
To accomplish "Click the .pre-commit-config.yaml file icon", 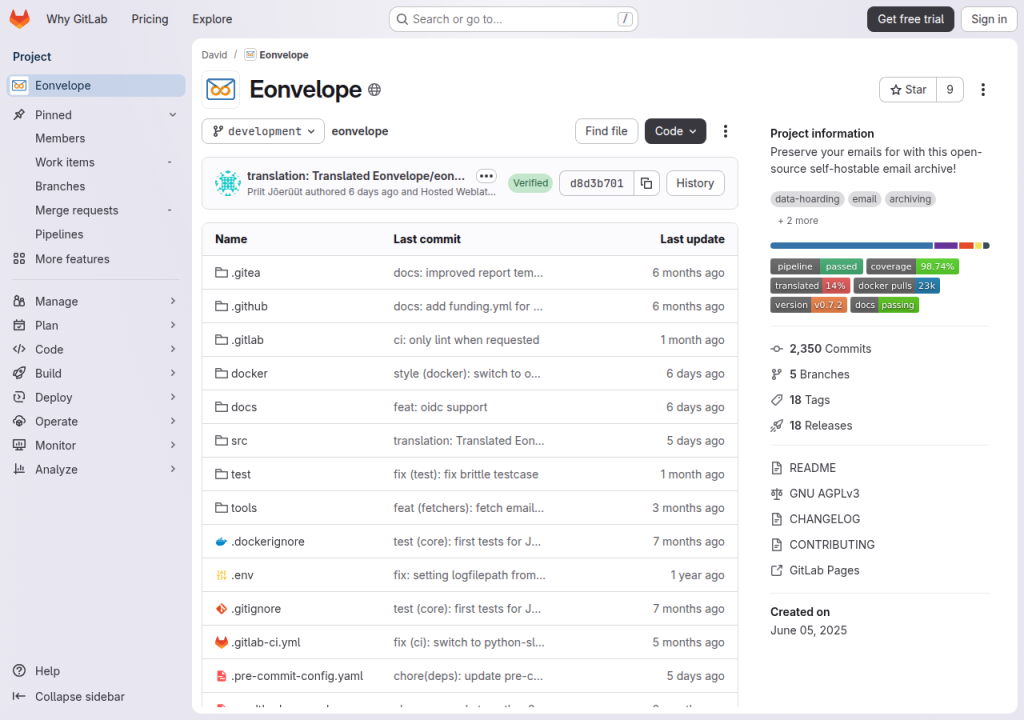I will pyautogui.click(x=221, y=676).
